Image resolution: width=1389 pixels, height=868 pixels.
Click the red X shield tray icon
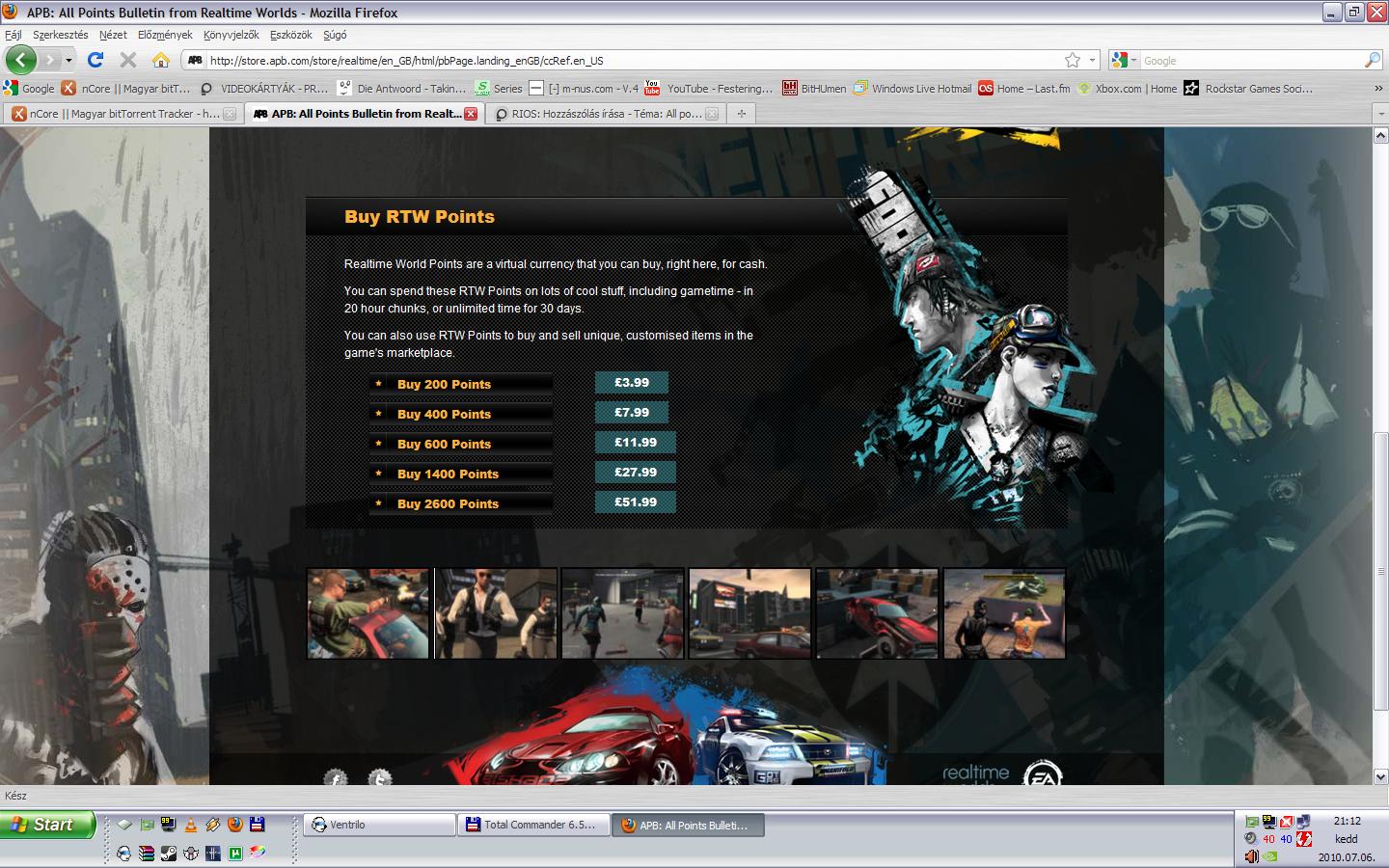coord(1286,822)
